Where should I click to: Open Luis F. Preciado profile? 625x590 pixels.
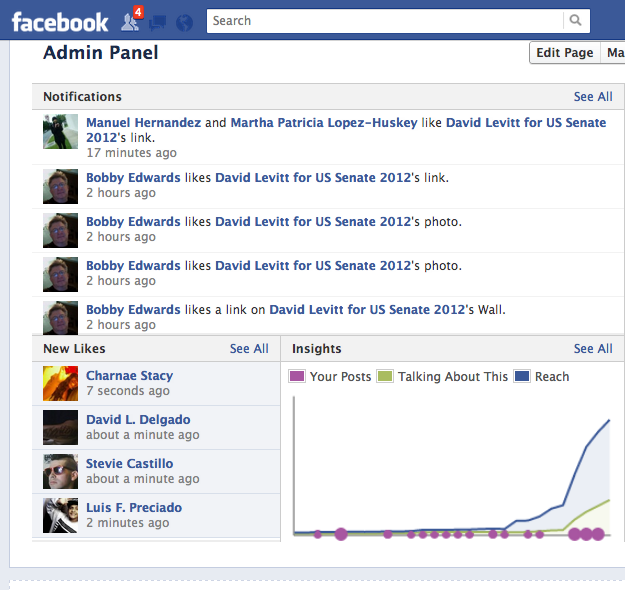point(134,507)
